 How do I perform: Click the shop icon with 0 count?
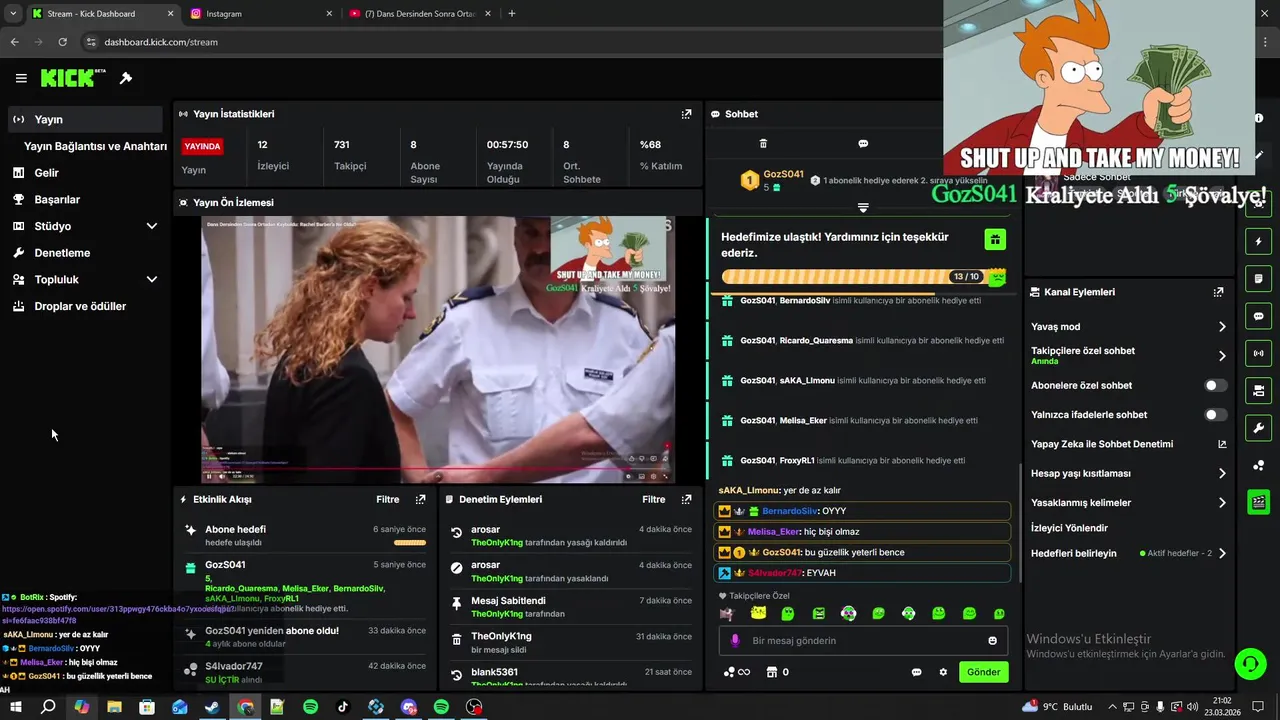(x=777, y=672)
